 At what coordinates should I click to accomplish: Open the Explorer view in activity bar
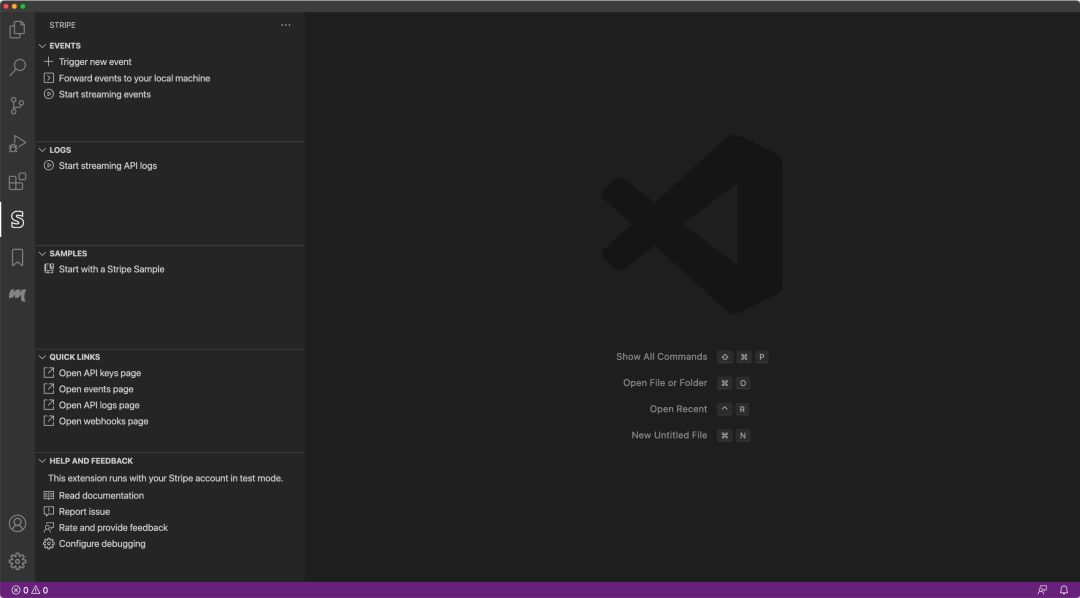[x=17, y=30]
